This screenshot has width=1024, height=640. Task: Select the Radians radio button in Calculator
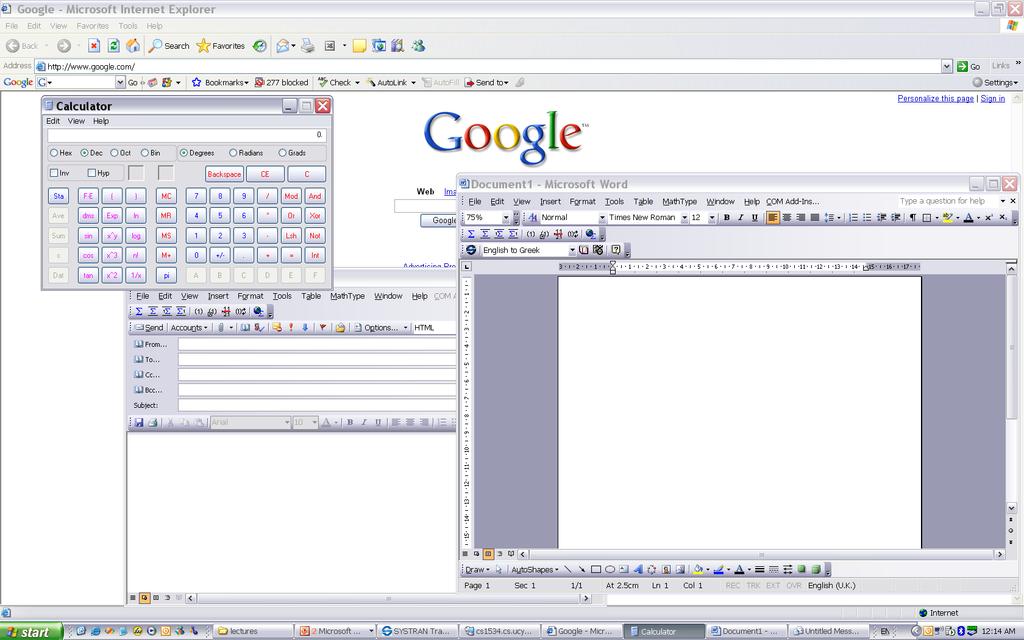(232, 153)
